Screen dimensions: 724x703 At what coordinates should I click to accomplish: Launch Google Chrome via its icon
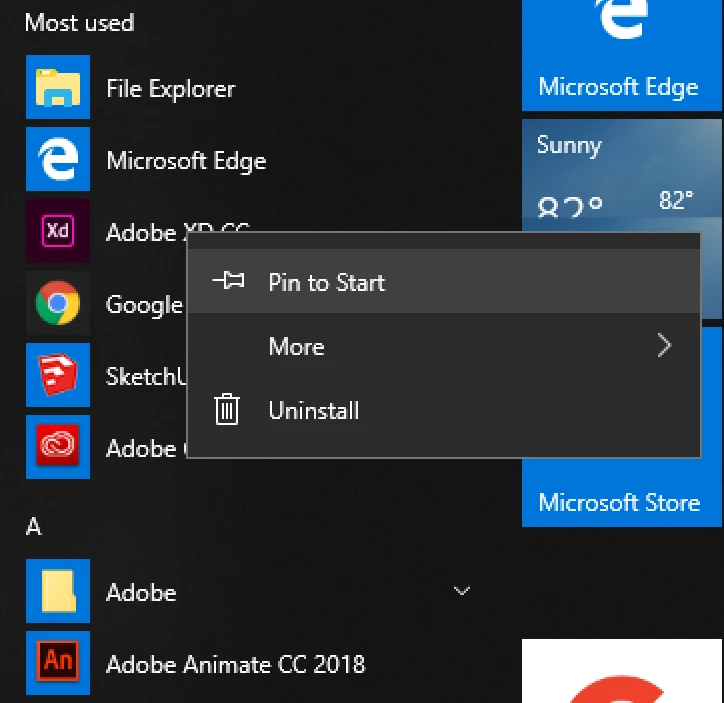pos(58,303)
